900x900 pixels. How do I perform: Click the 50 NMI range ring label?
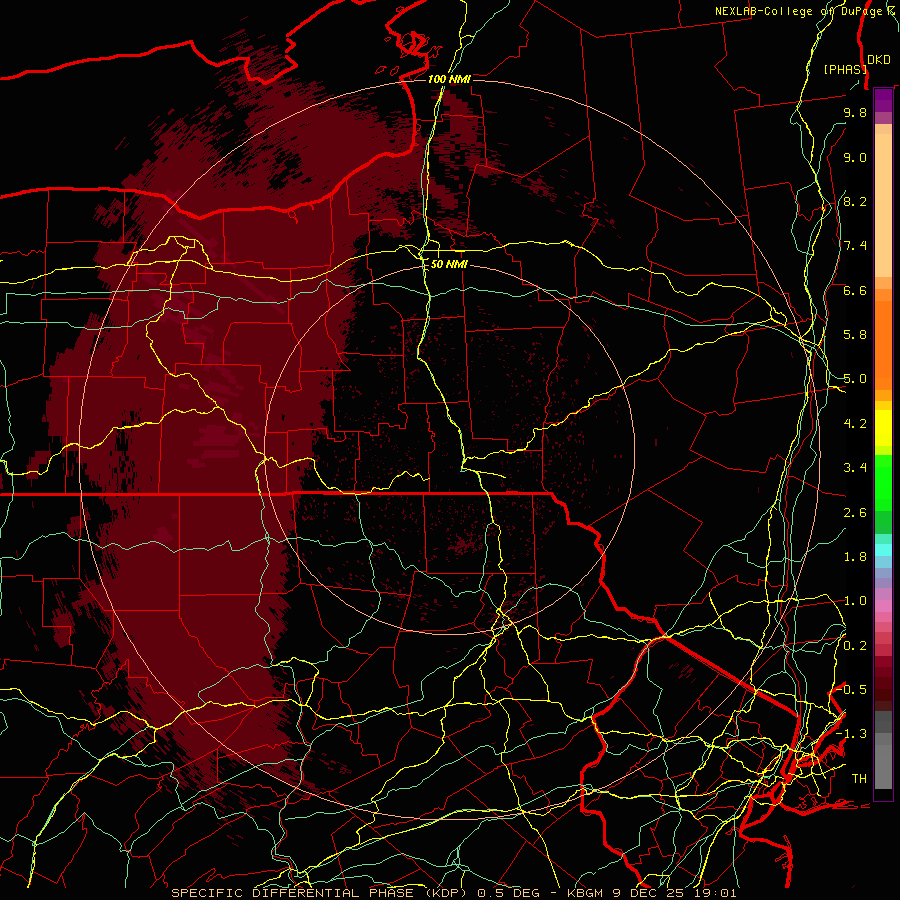click(x=449, y=264)
